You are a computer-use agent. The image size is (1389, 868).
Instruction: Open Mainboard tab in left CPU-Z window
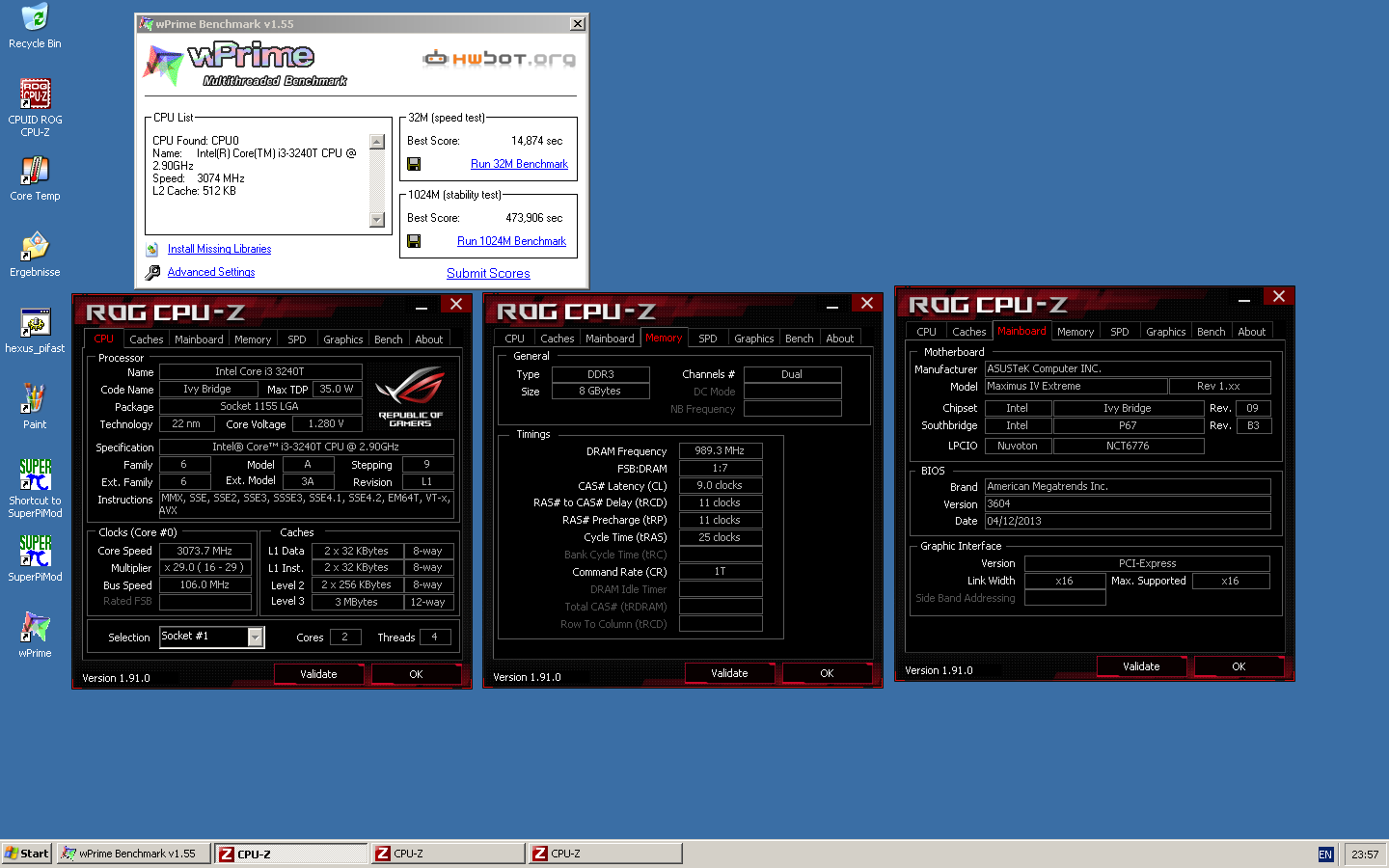(x=199, y=339)
